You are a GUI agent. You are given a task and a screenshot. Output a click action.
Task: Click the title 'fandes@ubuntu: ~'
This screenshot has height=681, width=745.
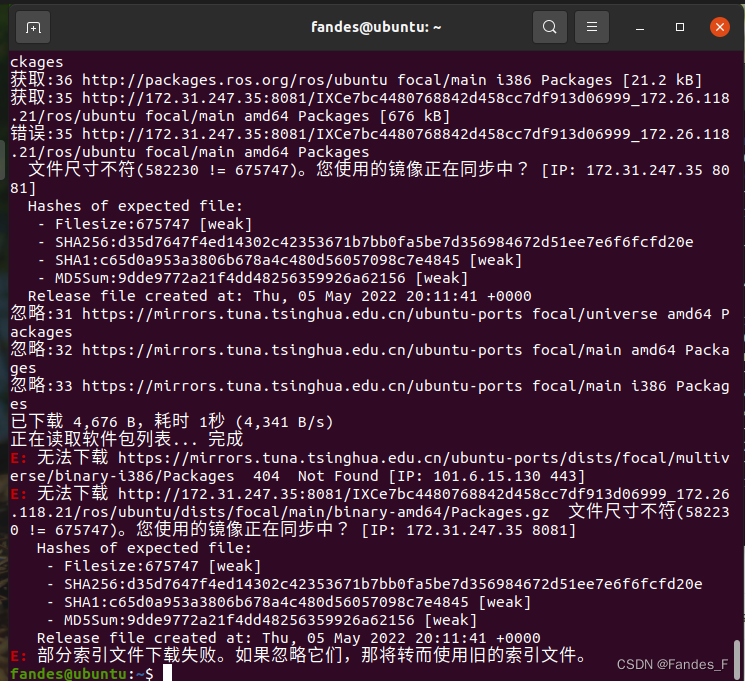[376, 27]
